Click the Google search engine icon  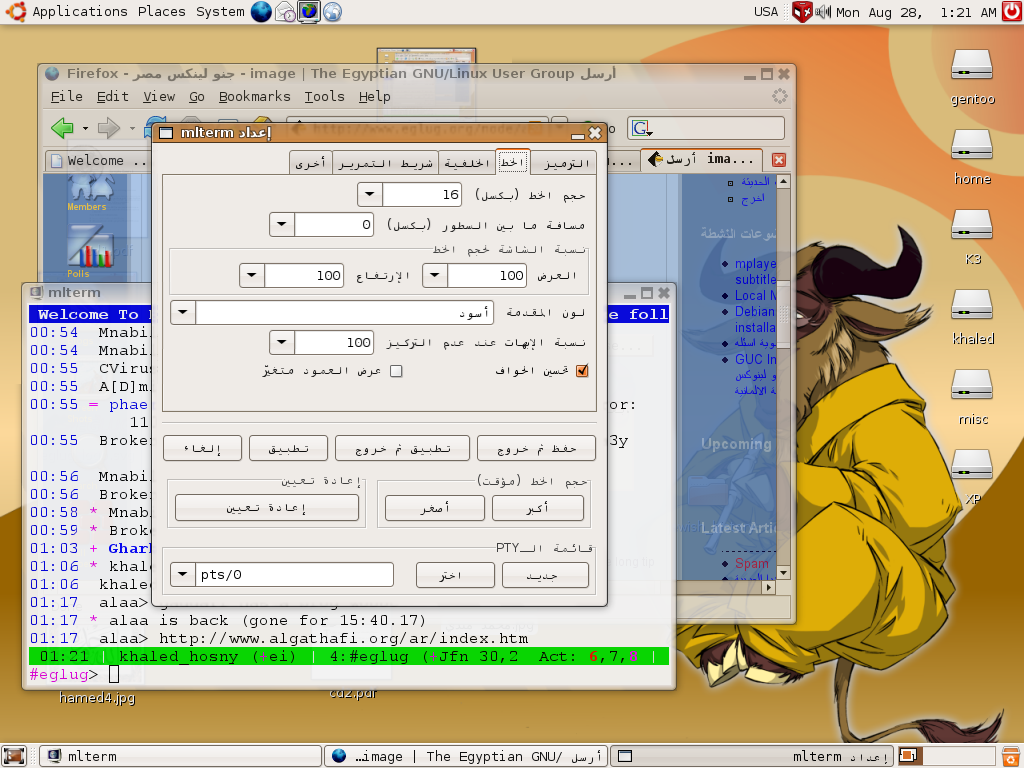point(641,128)
